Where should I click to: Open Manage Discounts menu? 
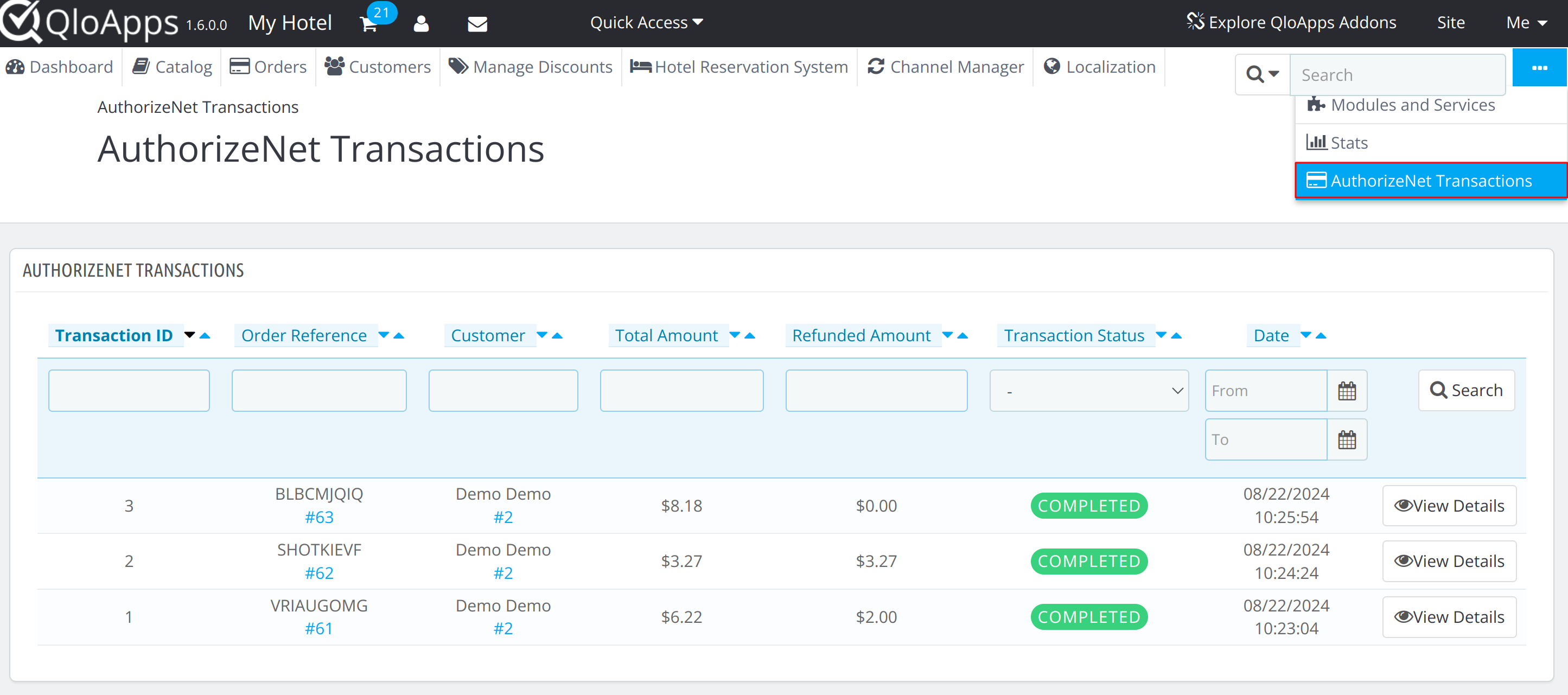[530, 67]
